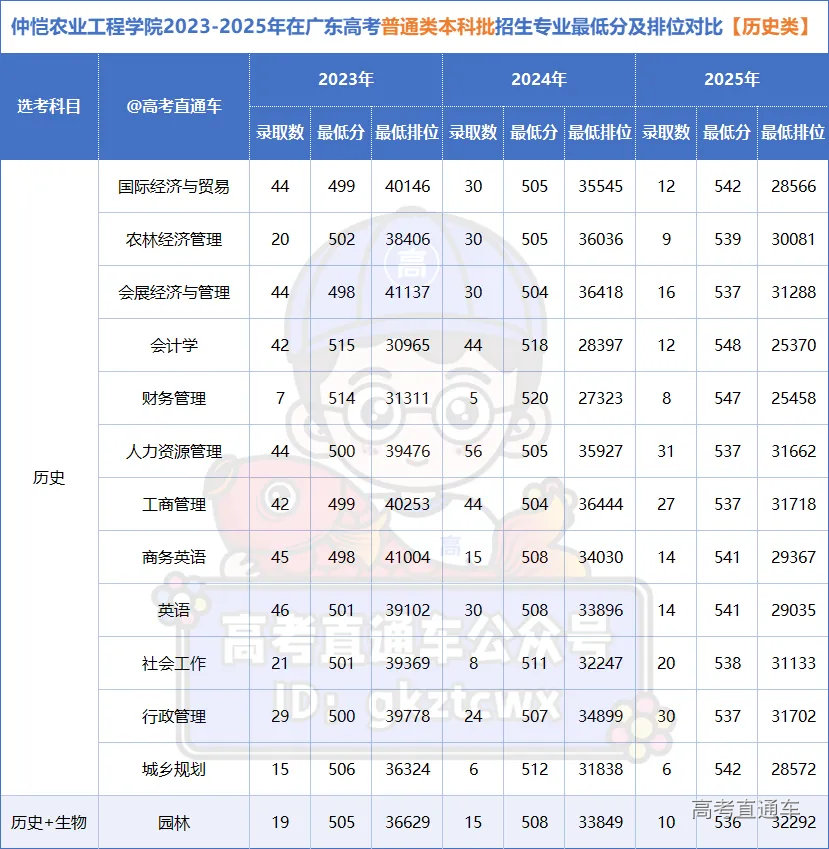Click the 2024 会计学 lowest score 518
This screenshot has width=829, height=849.
[534, 345]
